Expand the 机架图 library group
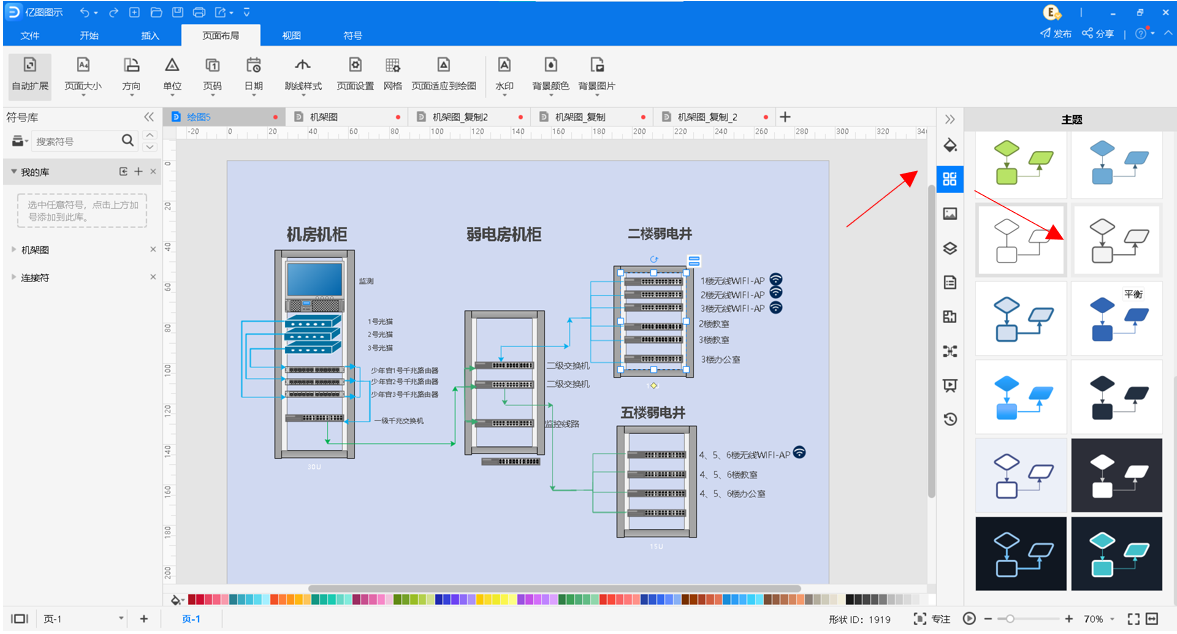Image resolution: width=1177 pixels, height=634 pixels. 13,249
